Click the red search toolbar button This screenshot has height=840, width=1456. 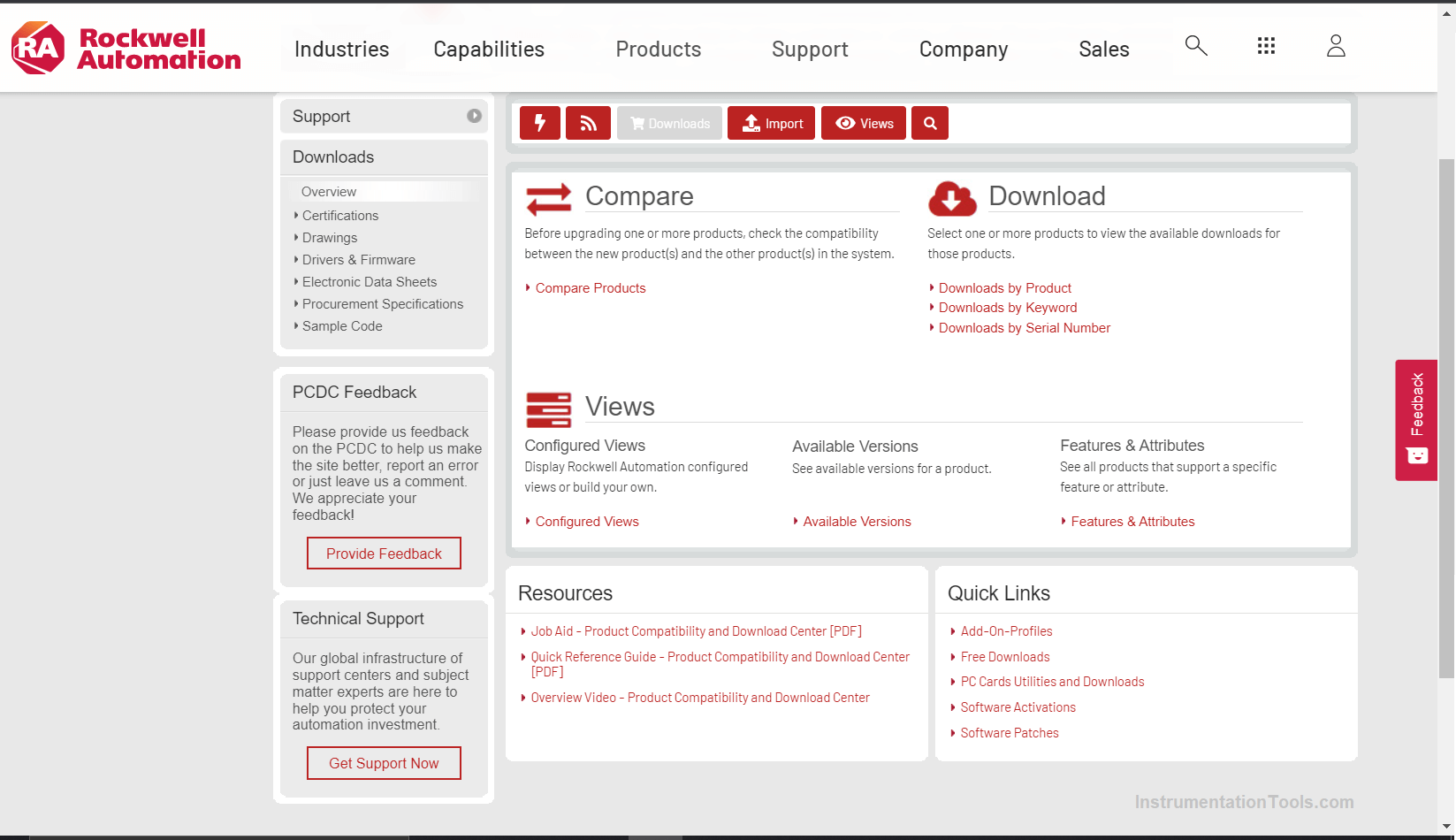click(930, 123)
